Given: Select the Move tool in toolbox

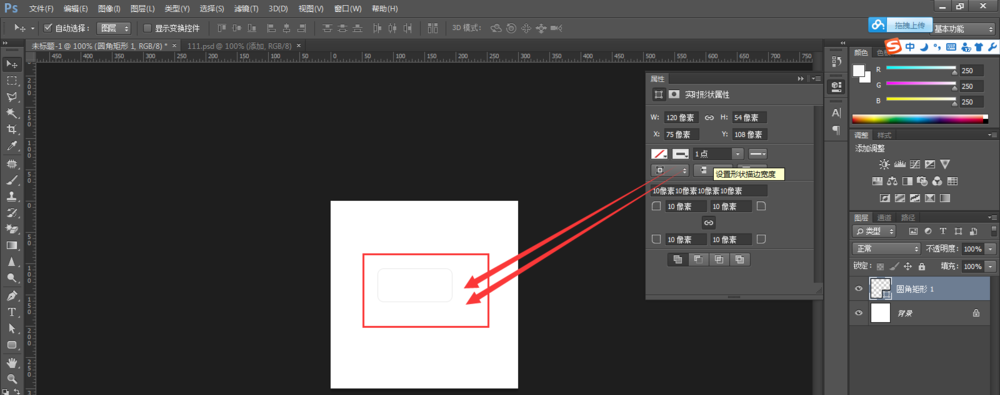Looking at the screenshot, I should pos(11,64).
